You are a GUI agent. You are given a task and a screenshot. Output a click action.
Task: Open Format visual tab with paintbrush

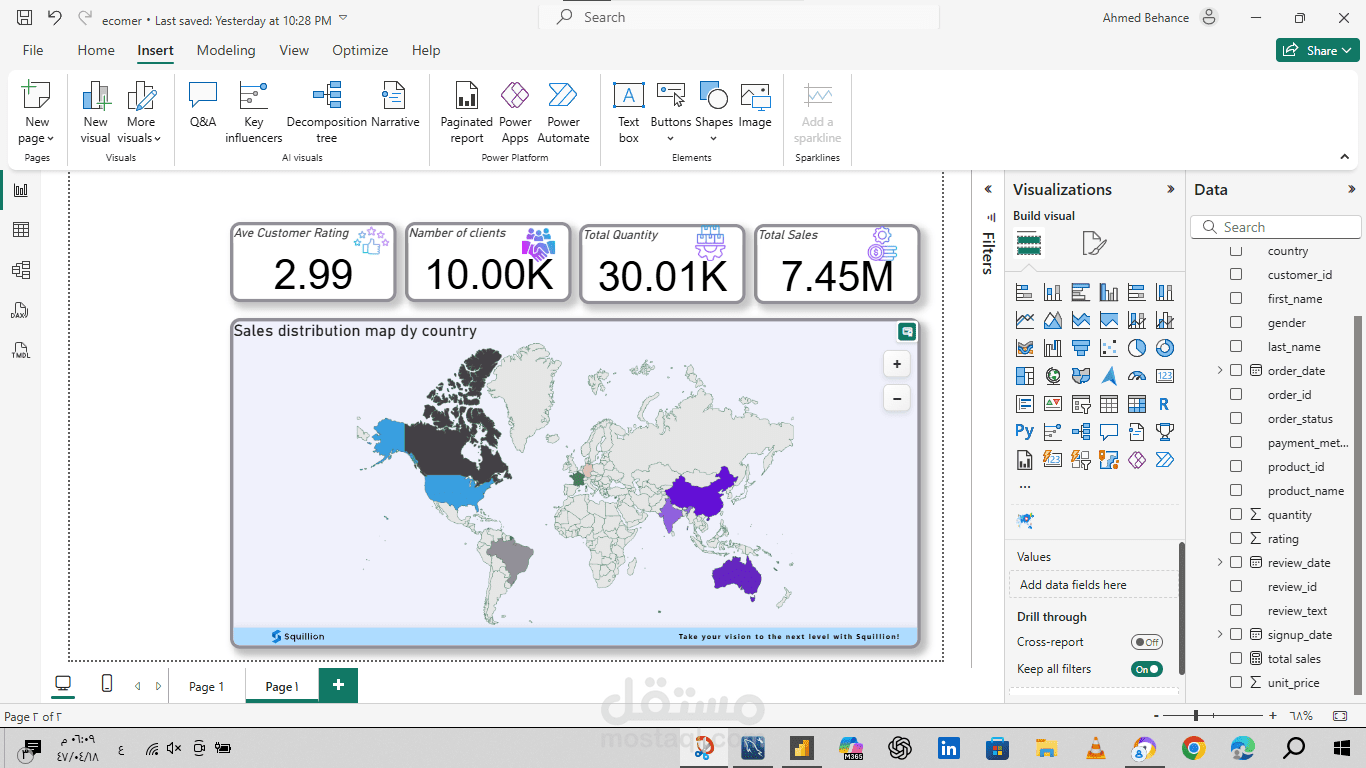(x=1094, y=243)
